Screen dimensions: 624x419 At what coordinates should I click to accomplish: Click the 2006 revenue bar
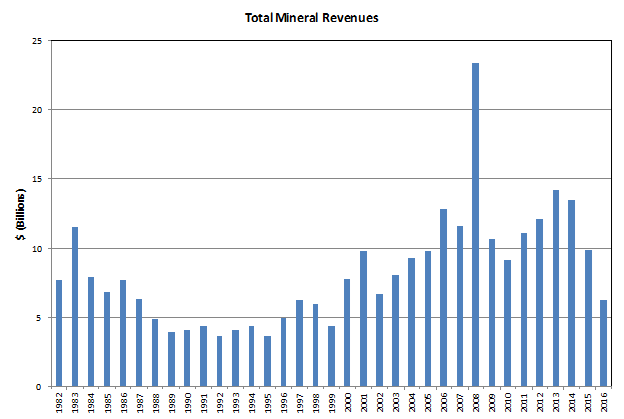(443, 298)
